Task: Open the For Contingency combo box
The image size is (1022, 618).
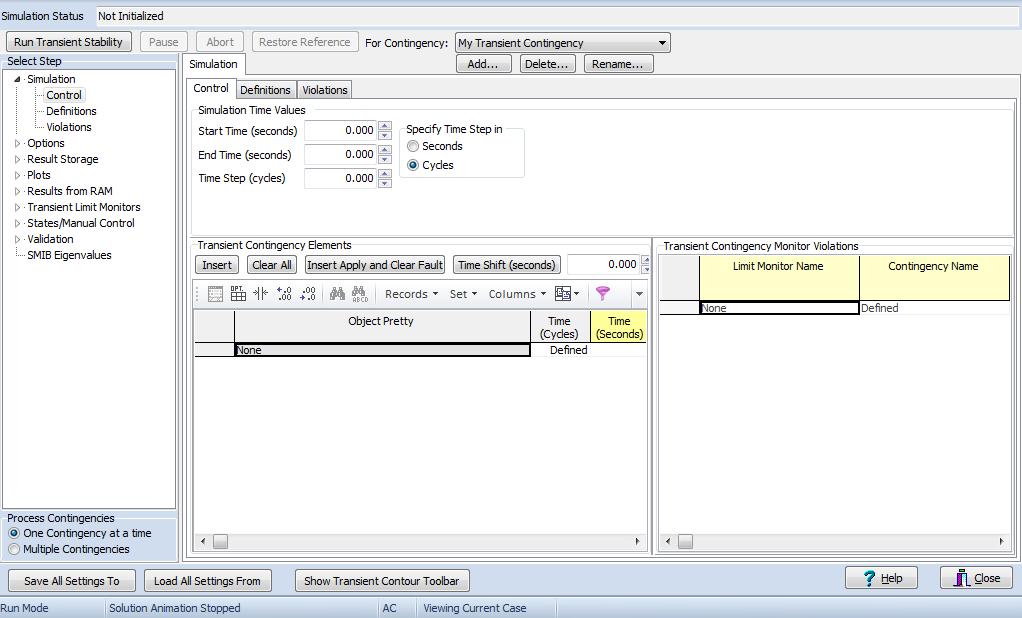Action: (562, 43)
